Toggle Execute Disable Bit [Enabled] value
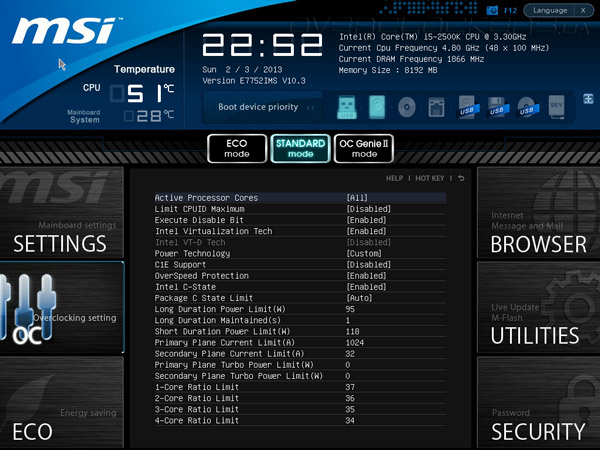The height and width of the screenshot is (450, 600). 366,220
